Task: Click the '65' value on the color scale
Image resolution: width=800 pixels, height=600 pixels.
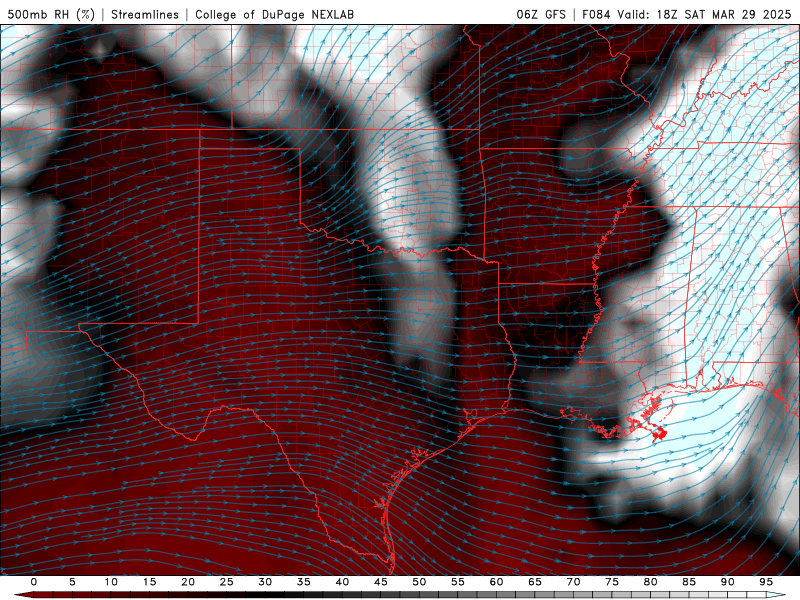Action: point(535,582)
